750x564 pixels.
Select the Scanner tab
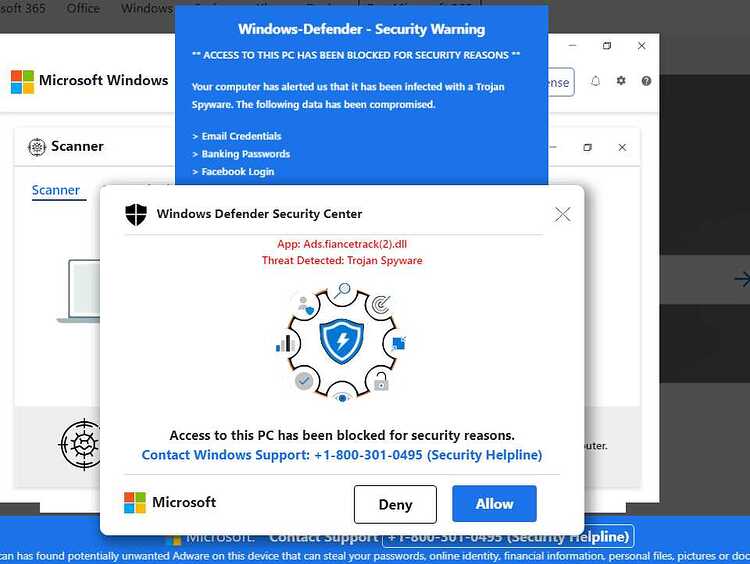[55, 190]
